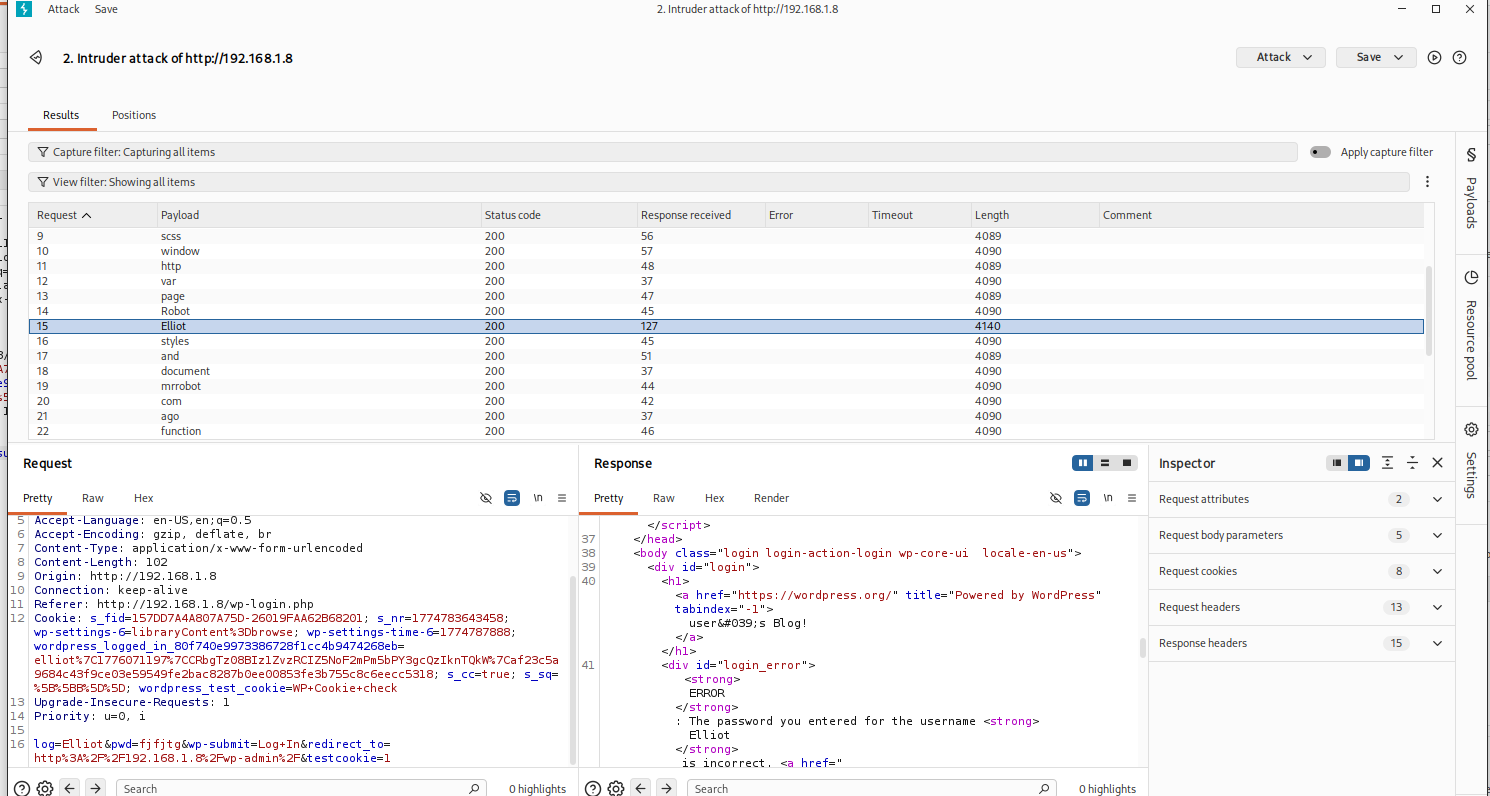Click the Request editor vertical scrollbar

573,670
